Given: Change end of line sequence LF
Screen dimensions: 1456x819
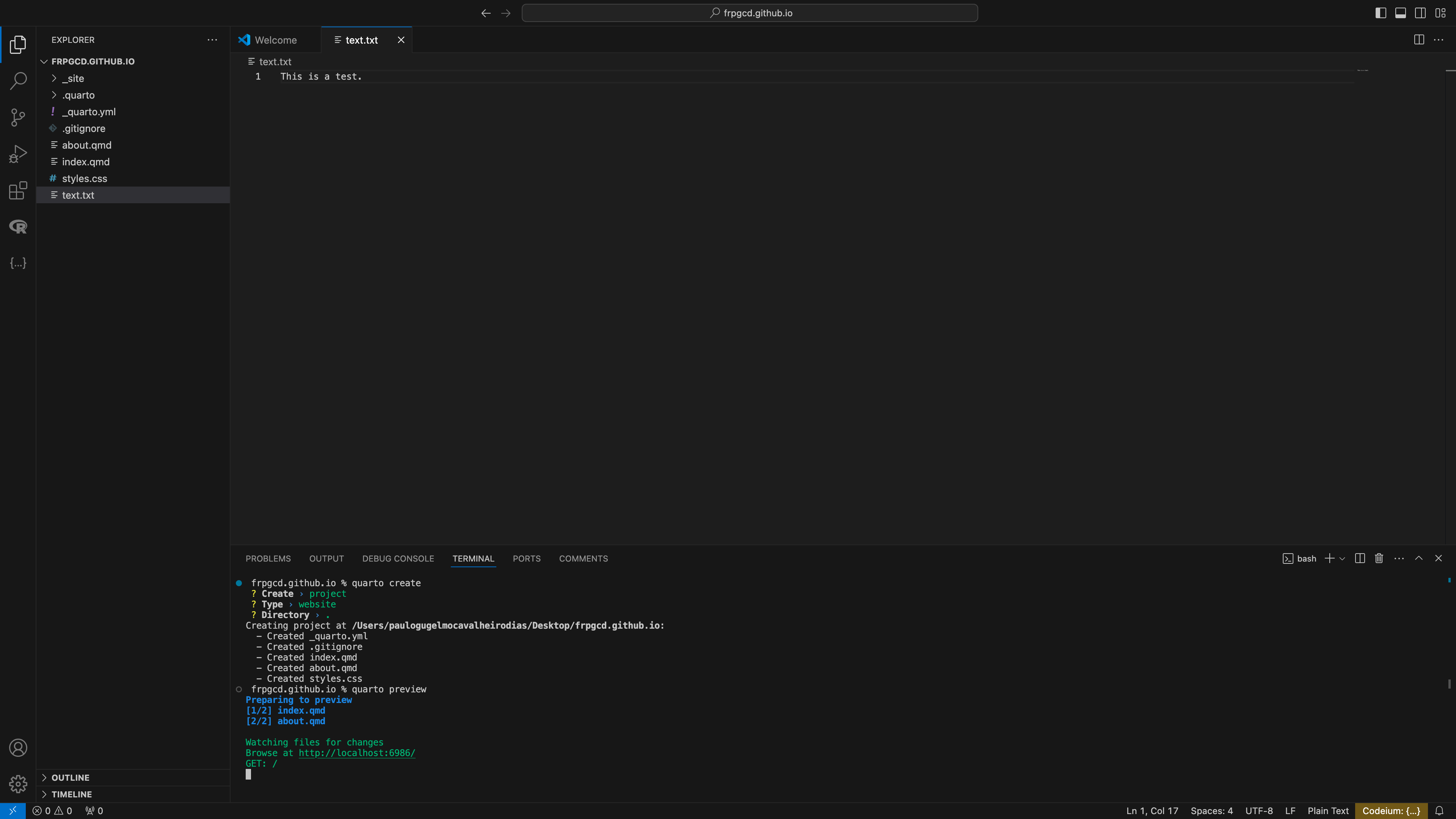Looking at the screenshot, I should (1290, 811).
